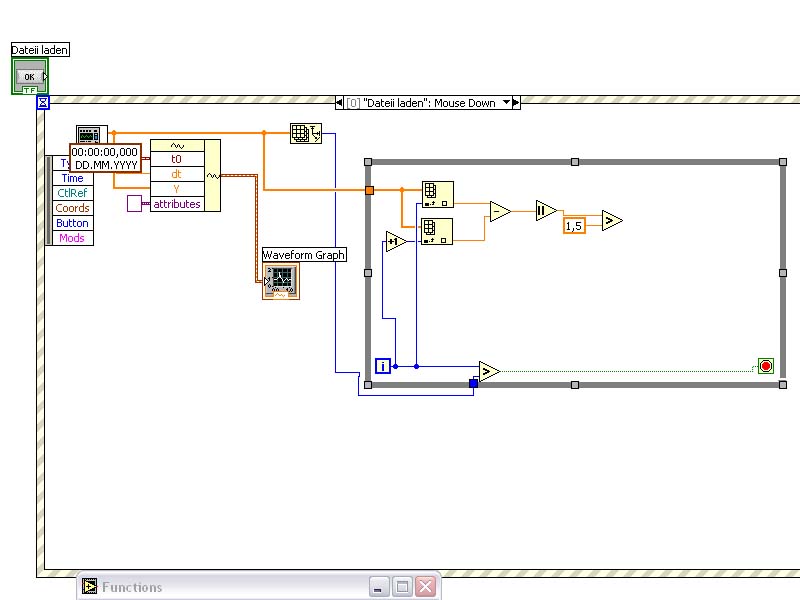Select the empty attributes variant constant

[x=134, y=203]
